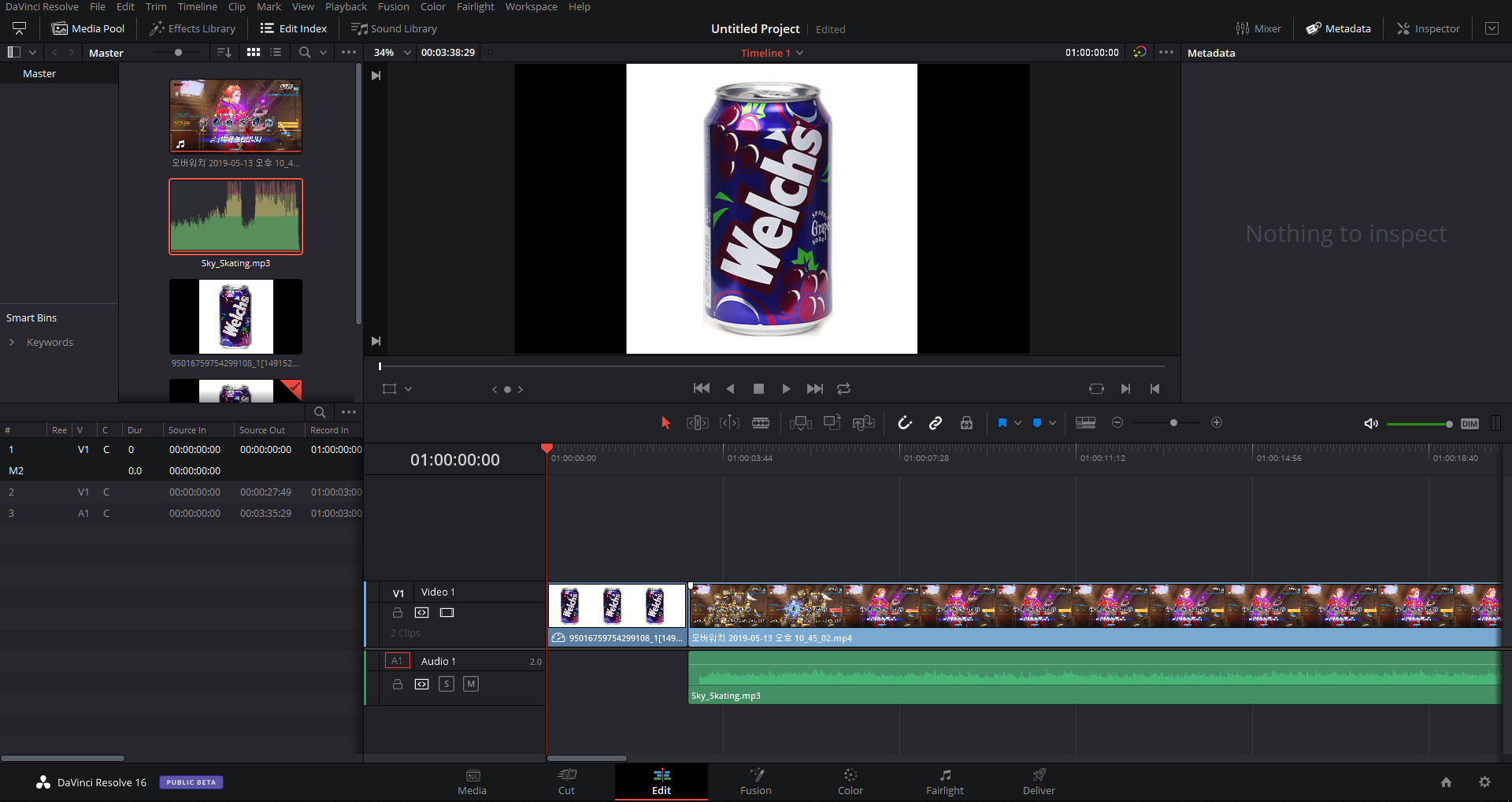This screenshot has width=1512, height=802.
Task: Switch media pool to thumbnail view
Action: tap(254, 53)
